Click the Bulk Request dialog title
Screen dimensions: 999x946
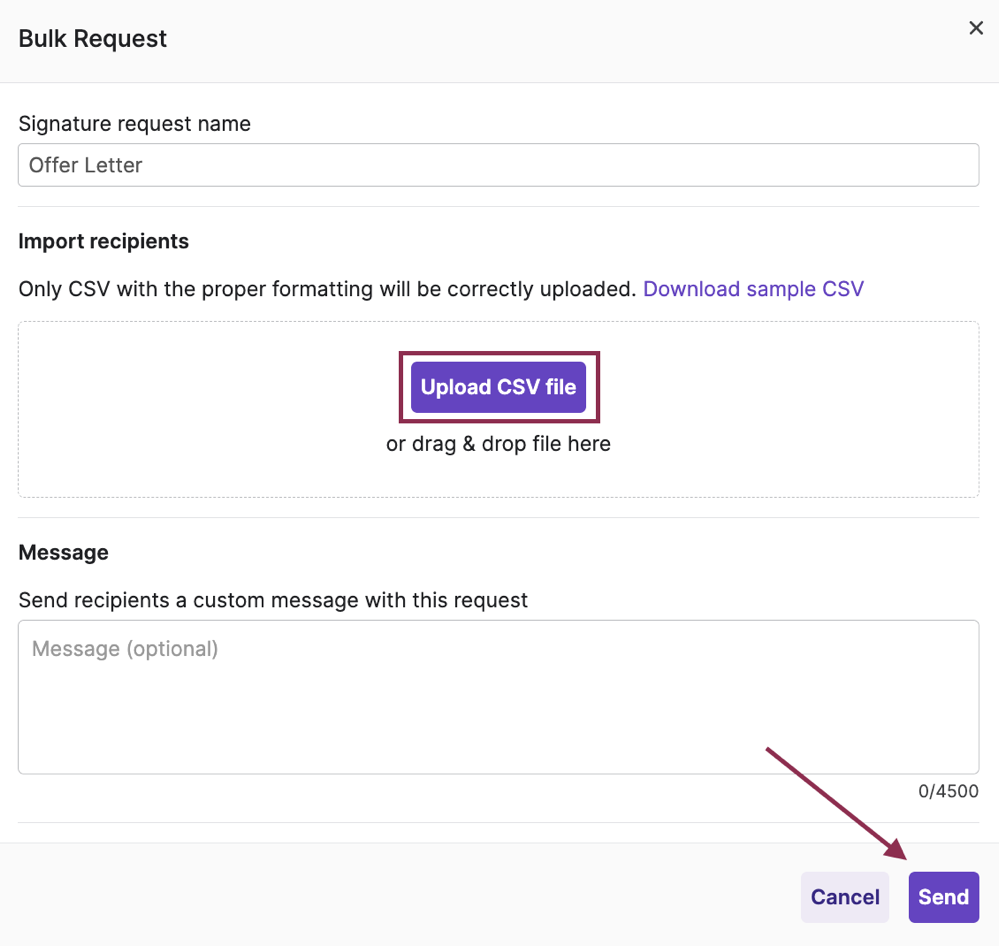point(93,39)
